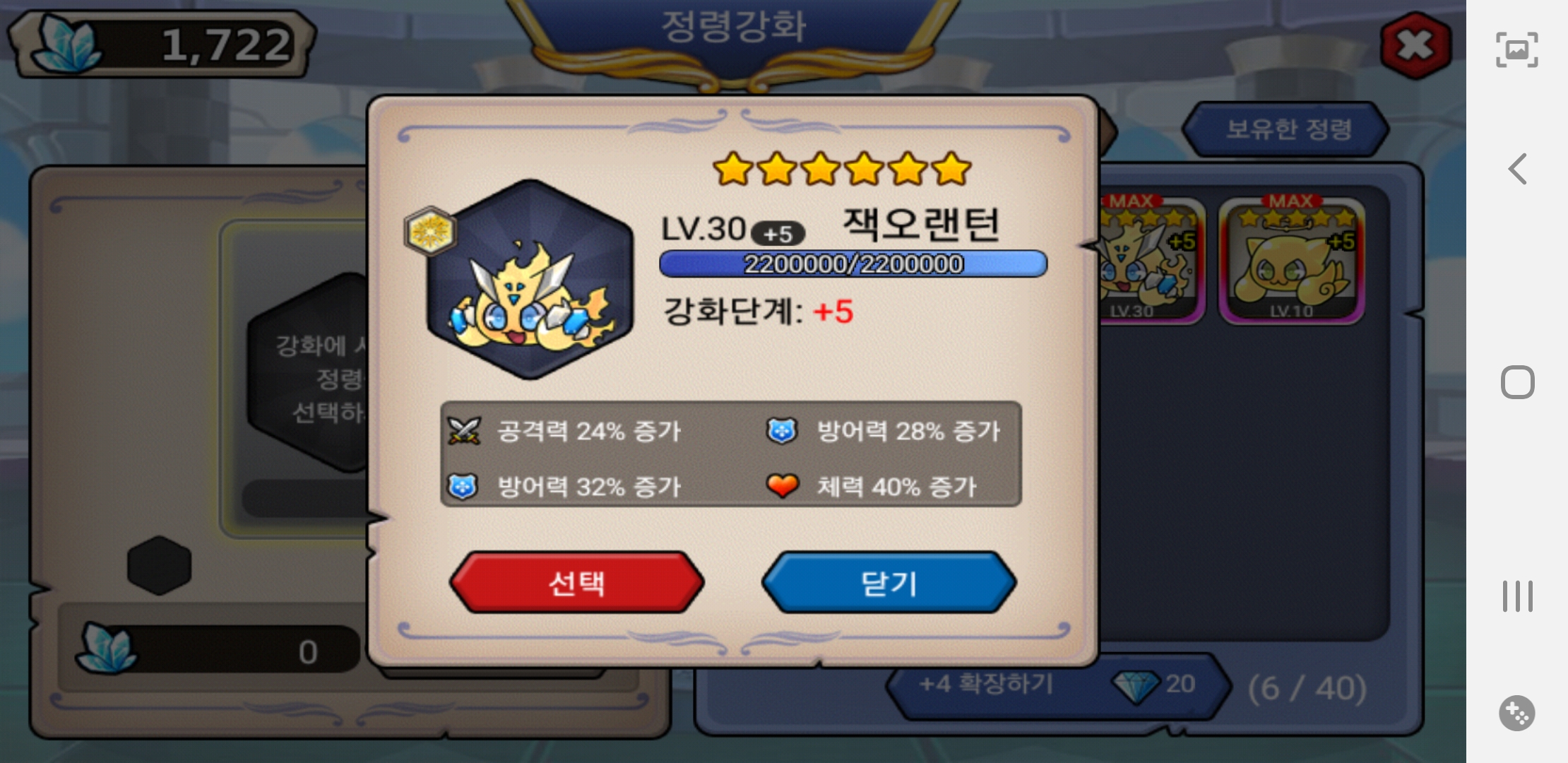The image size is (1568, 763).
Task: Tap the Android back arrow
Action: point(1517,169)
